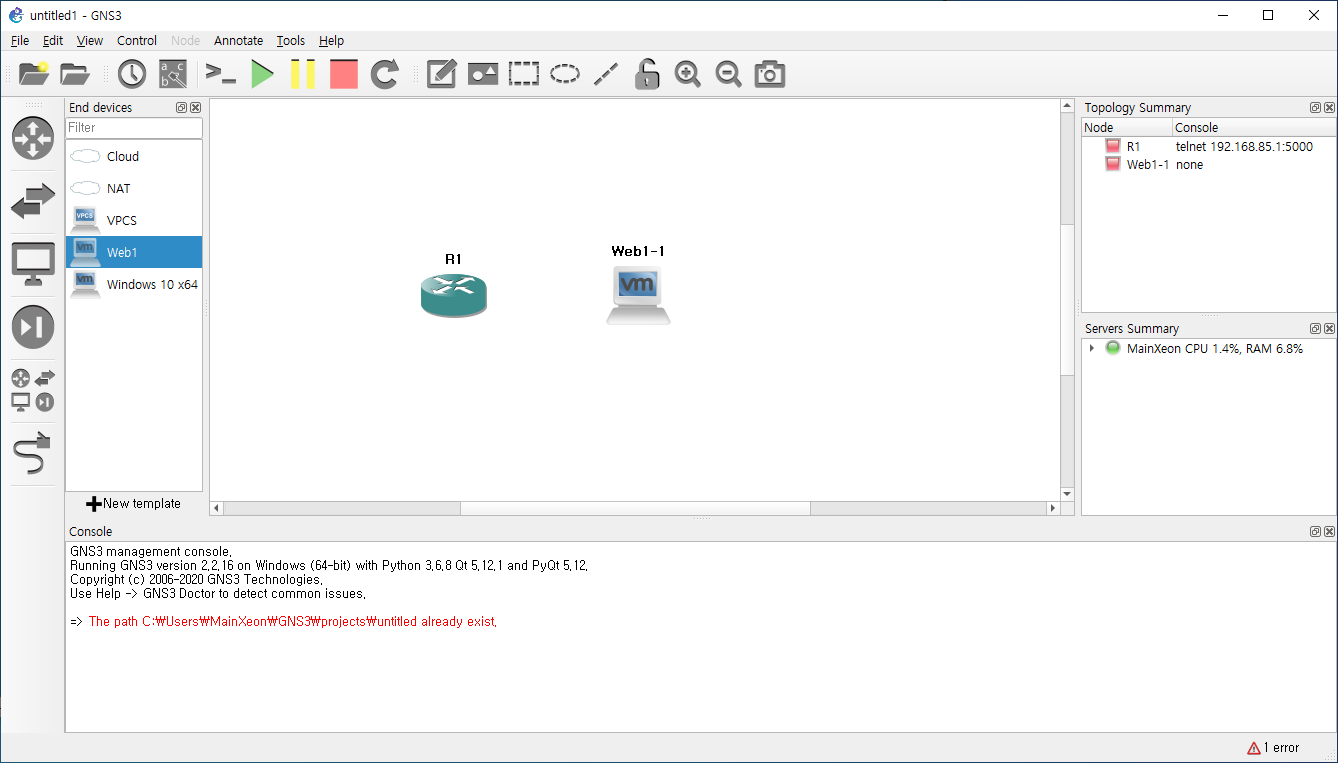Select the R1 router on canvas
The image size is (1338, 763).
point(454,295)
